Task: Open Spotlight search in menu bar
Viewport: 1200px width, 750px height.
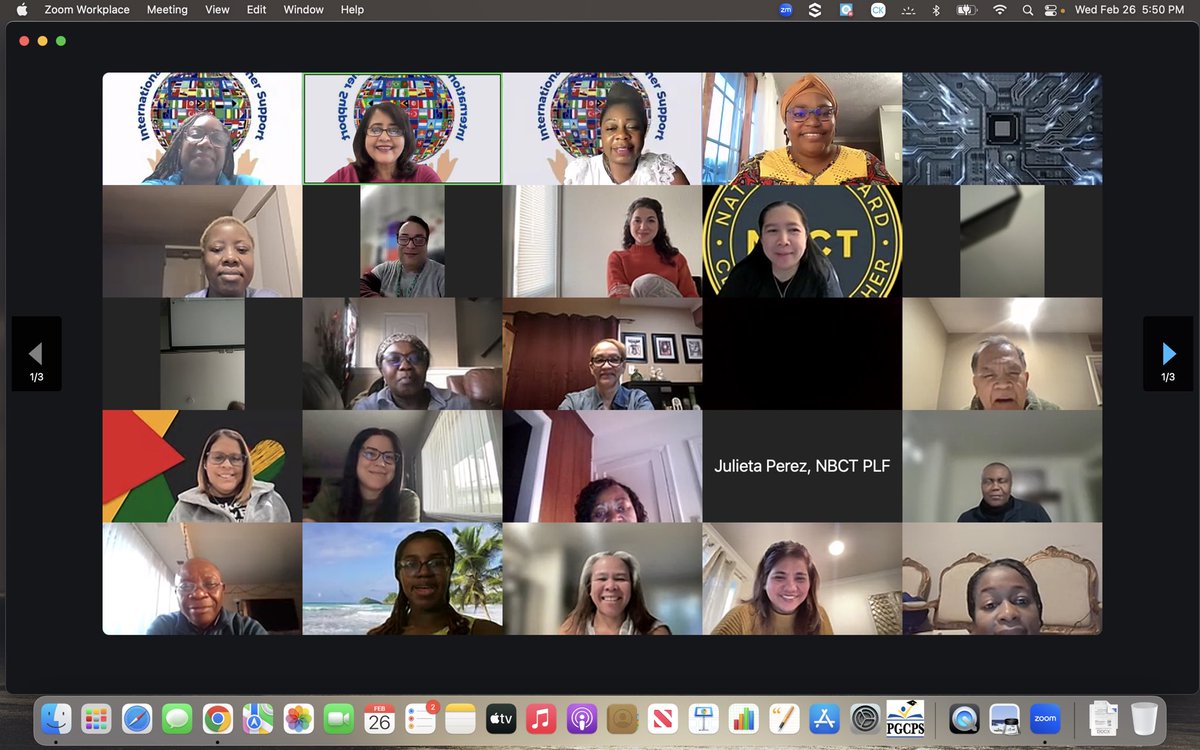Action: [1028, 10]
